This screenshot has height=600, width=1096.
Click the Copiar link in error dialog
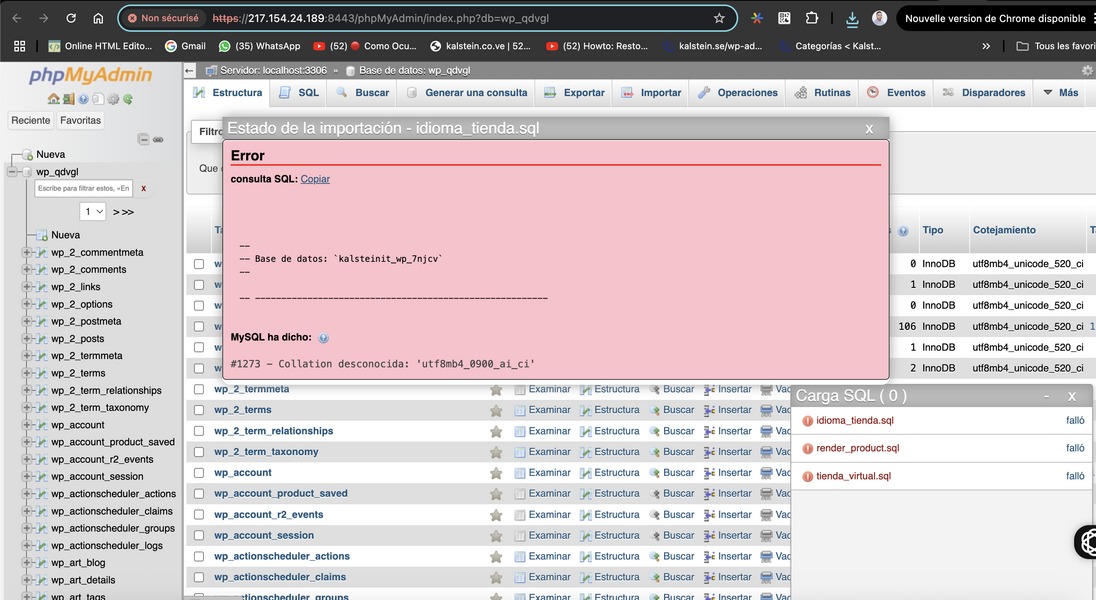[x=315, y=179]
